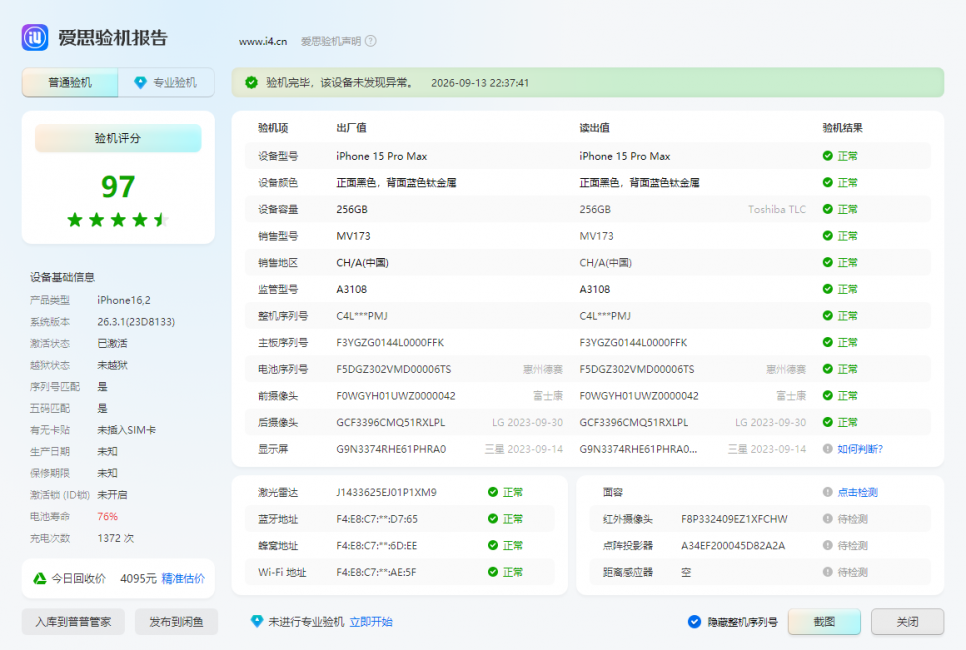Click the grey pending icon for 距离感应器
The width and height of the screenshot is (966, 650).
coord(827,572)
